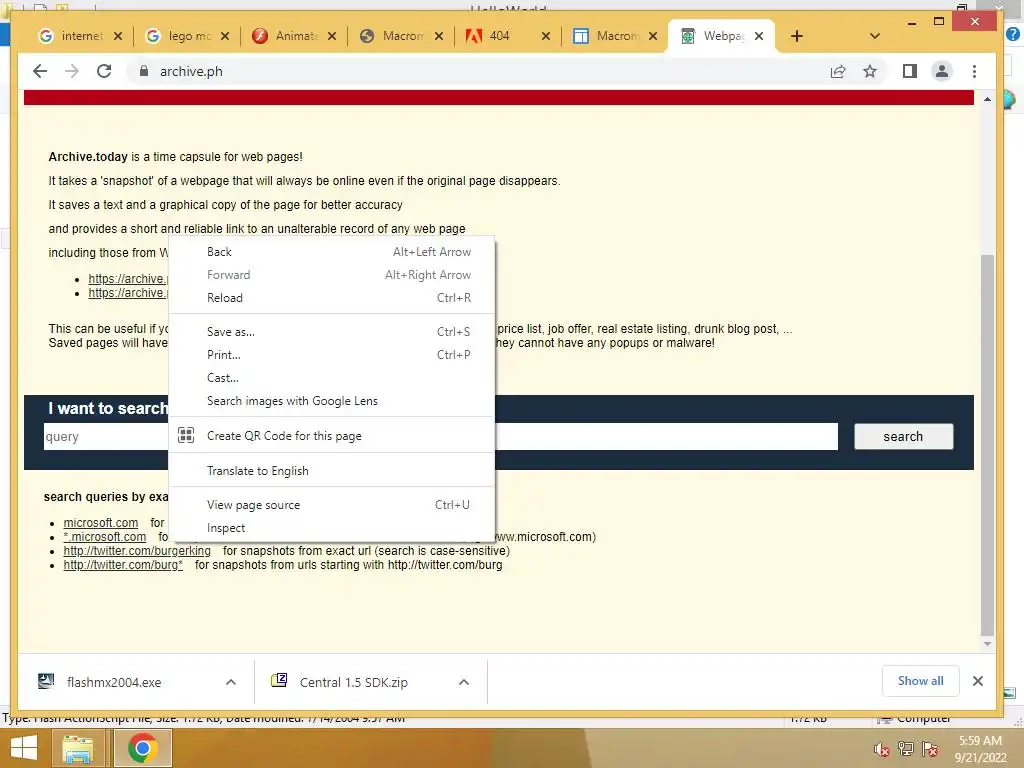Viewport: 1024px width, 768px height.
Task: Open the flashmx2004.exe downloaded file
Action: point(114,682)
